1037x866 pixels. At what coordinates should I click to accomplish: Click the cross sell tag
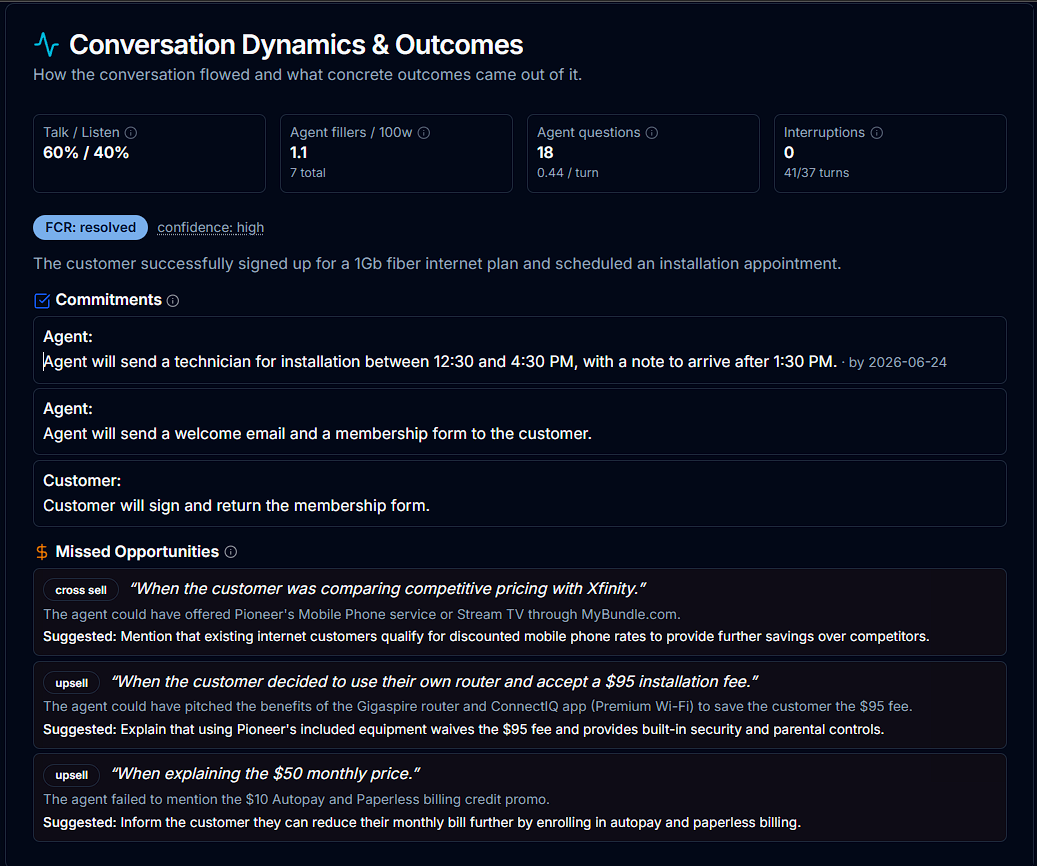point(81,589)
